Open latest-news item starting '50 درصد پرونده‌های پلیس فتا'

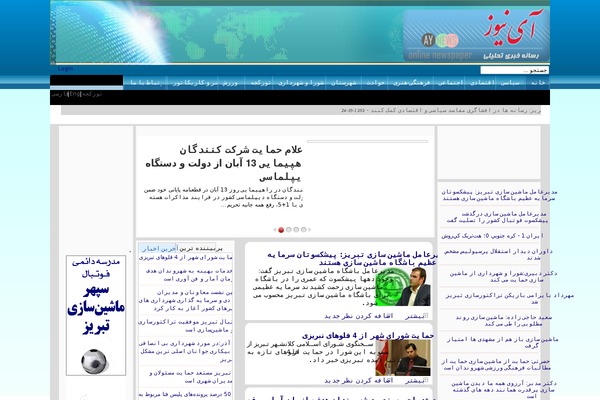click(185, 394)
